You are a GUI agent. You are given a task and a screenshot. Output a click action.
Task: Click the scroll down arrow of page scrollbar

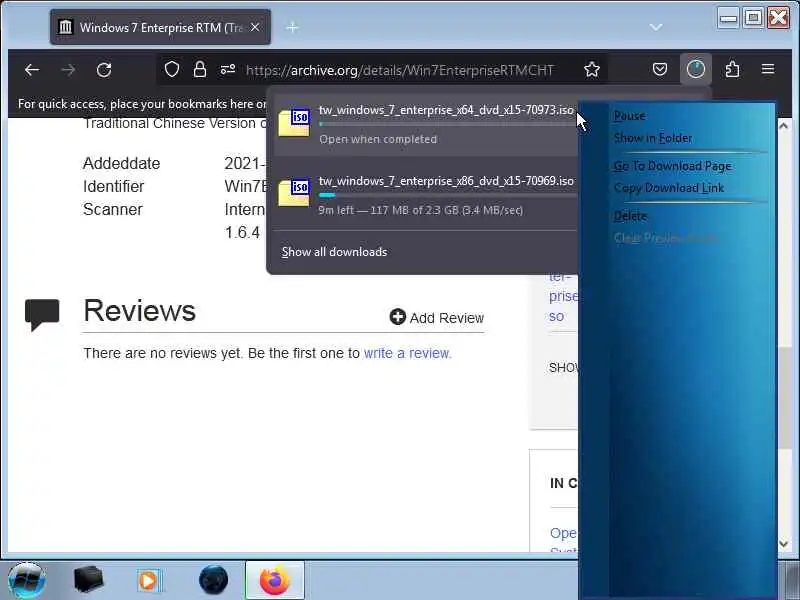click(784, 544)
